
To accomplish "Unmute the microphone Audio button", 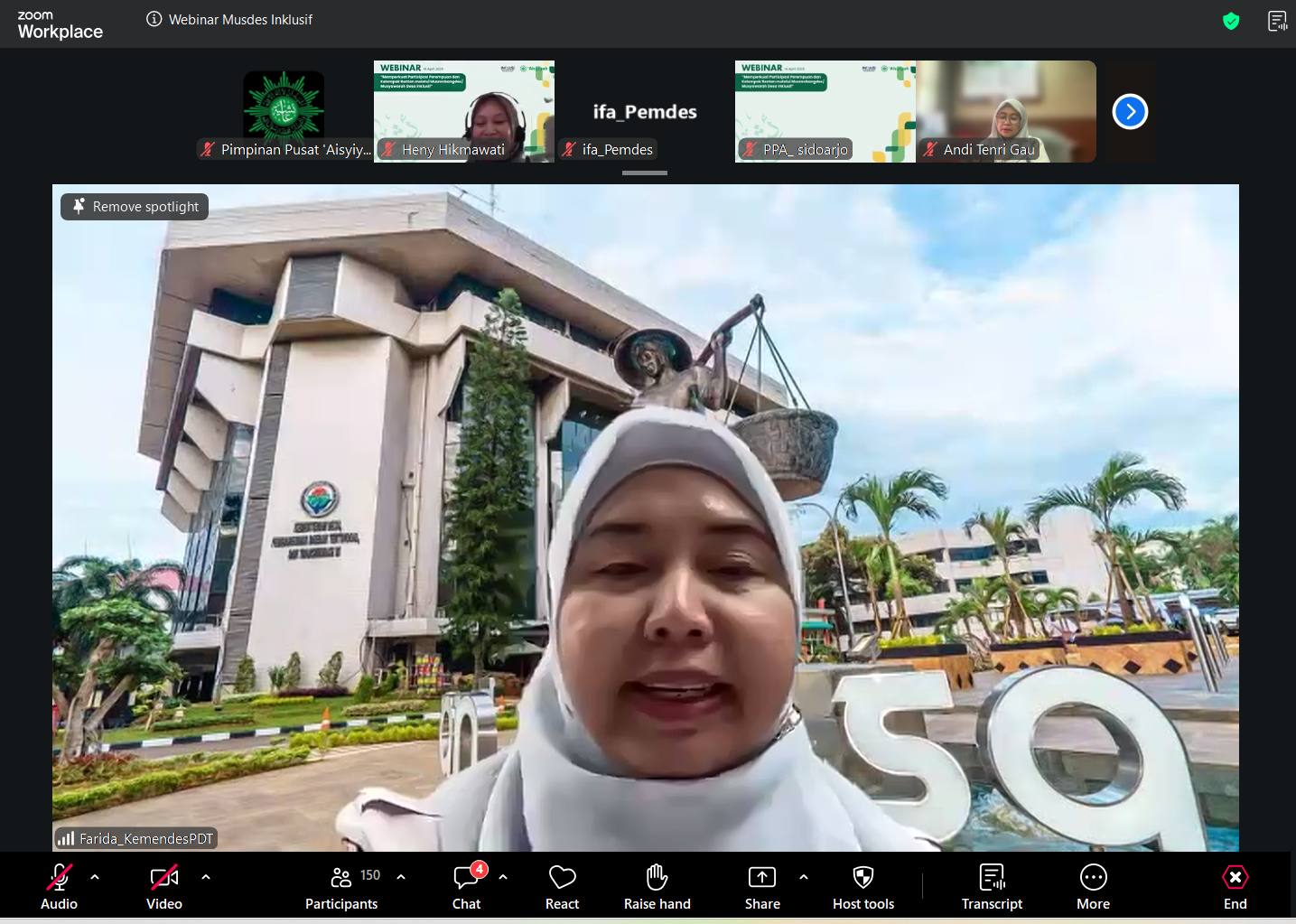I will point(60,886).
